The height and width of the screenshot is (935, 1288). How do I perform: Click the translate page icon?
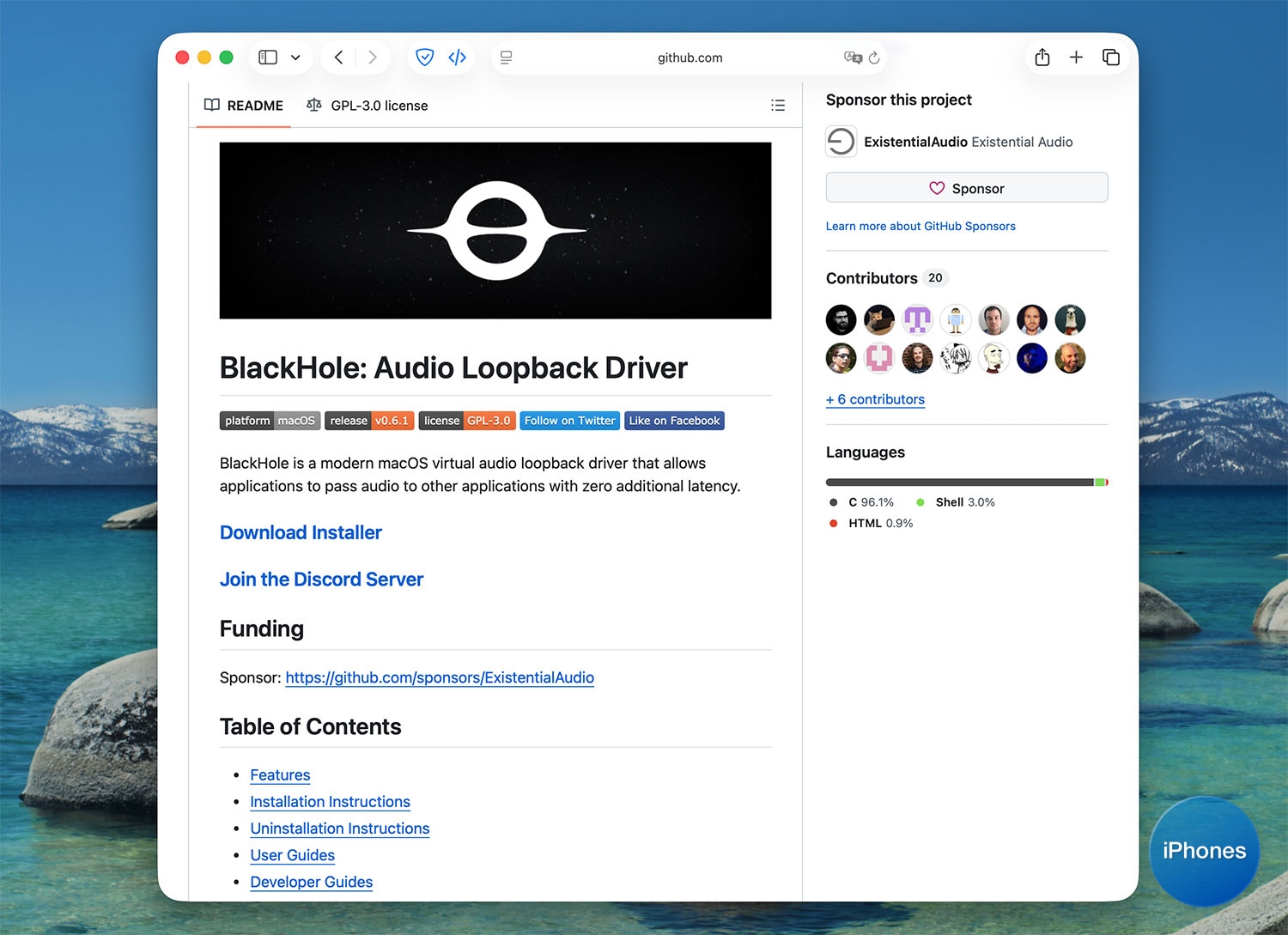(852, 58)
